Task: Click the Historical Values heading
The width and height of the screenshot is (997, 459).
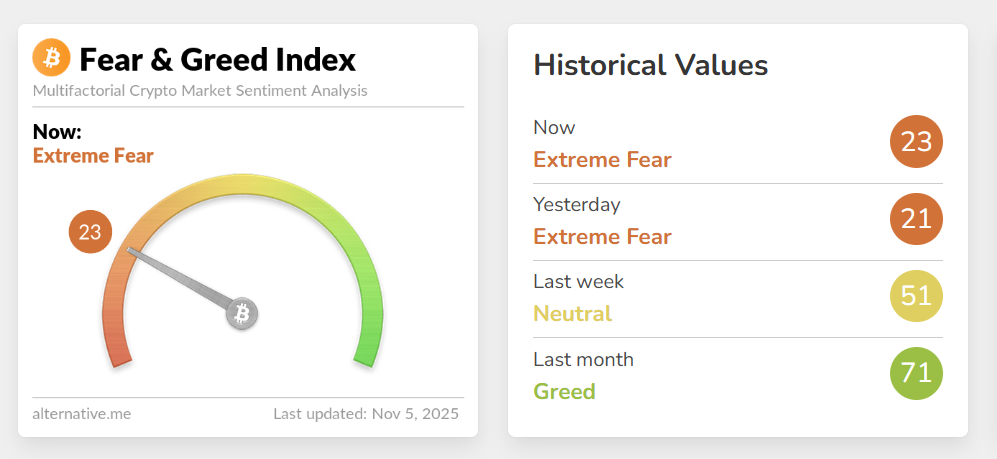Action: [650, 66]
